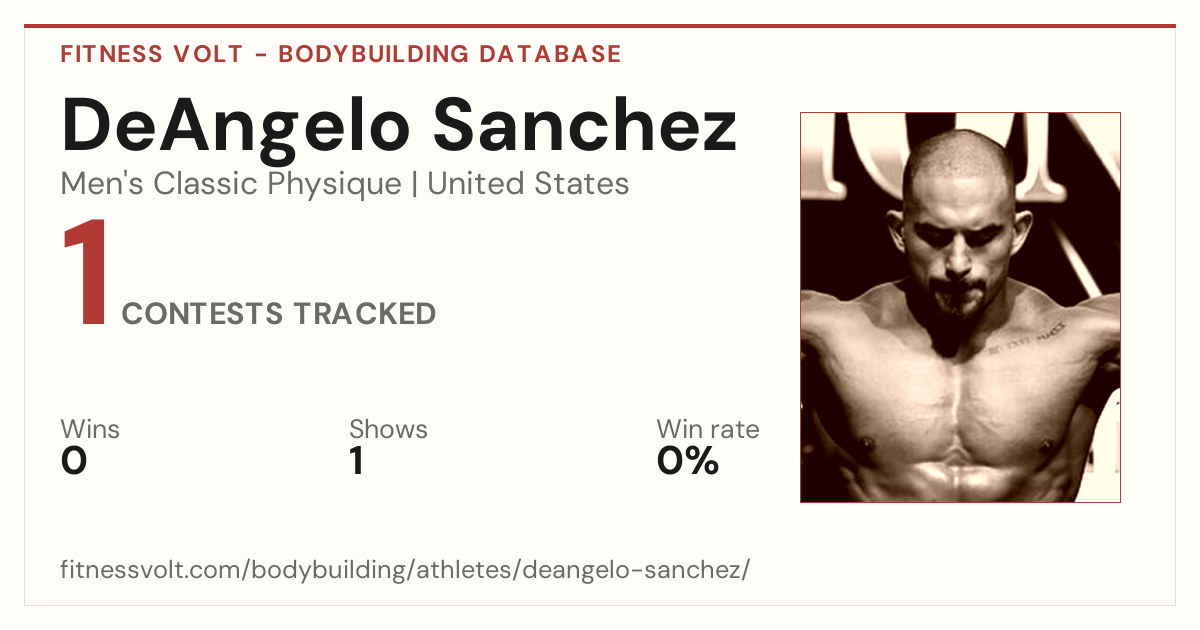This screenshot has width=1200, height=630.
Task: Click the Fitness Volt Bodybuilding Database header
Action: (341, 54)
